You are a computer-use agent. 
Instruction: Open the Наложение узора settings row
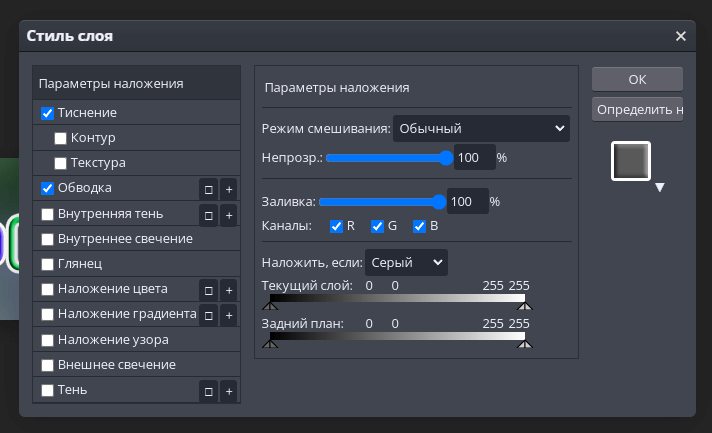(137, 340)
